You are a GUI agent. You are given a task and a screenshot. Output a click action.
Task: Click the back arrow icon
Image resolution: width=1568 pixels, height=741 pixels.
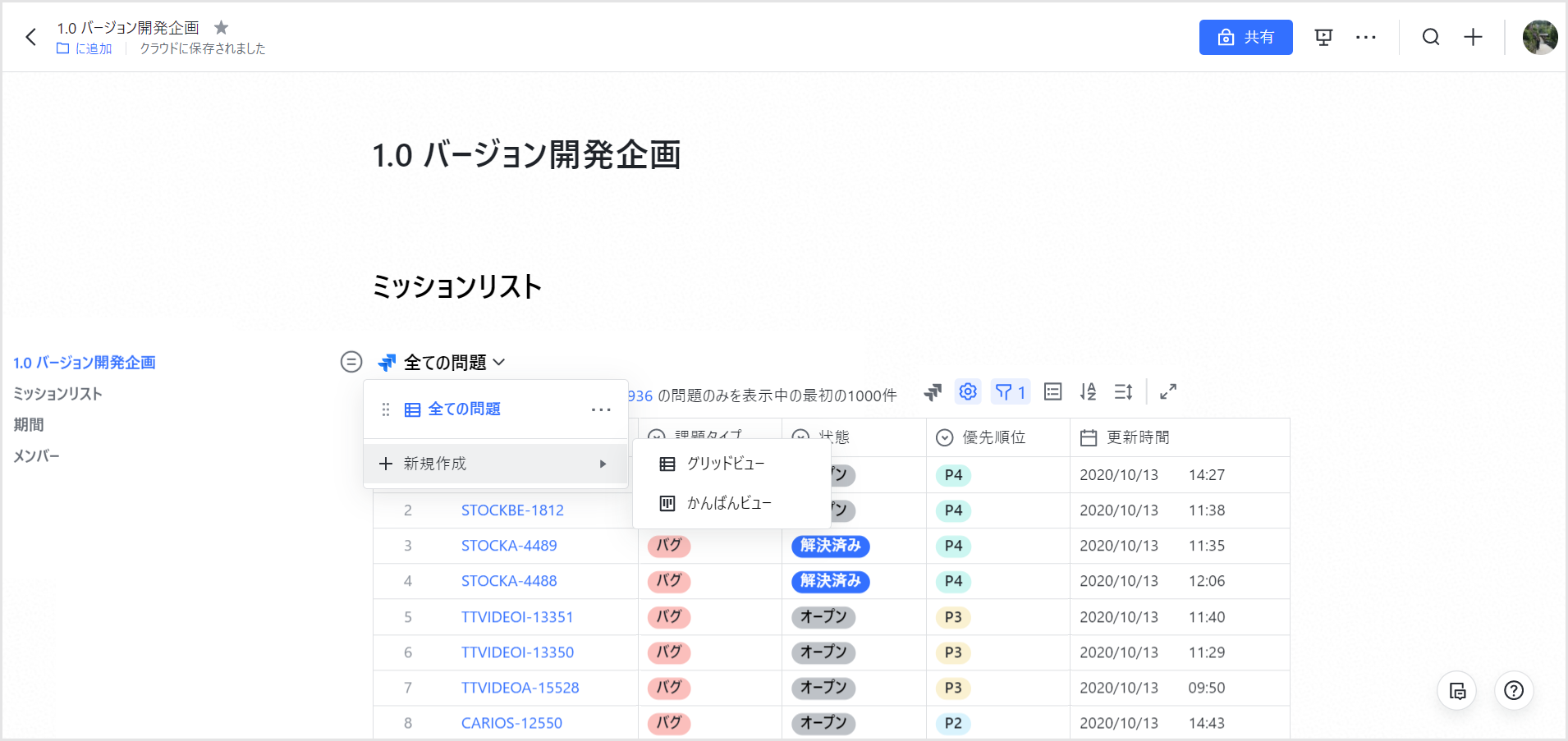[x=31, y=37]
